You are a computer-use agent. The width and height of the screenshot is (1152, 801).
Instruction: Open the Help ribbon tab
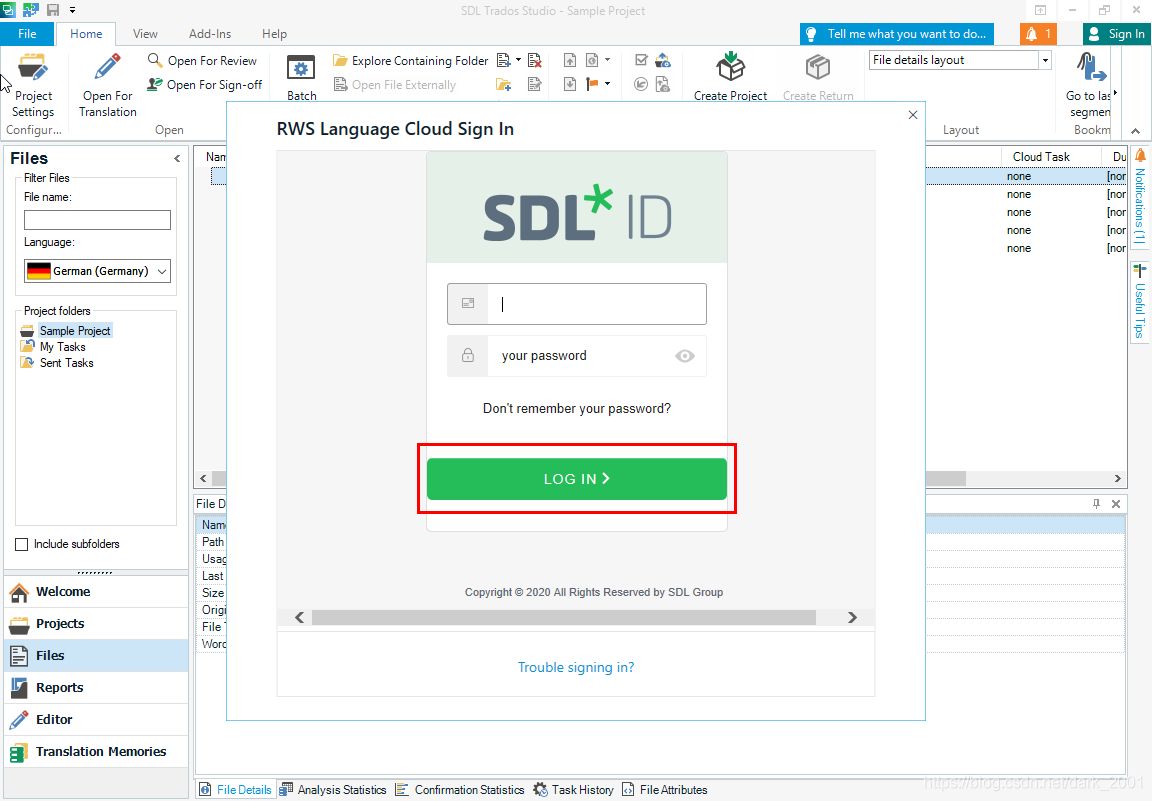274,34
